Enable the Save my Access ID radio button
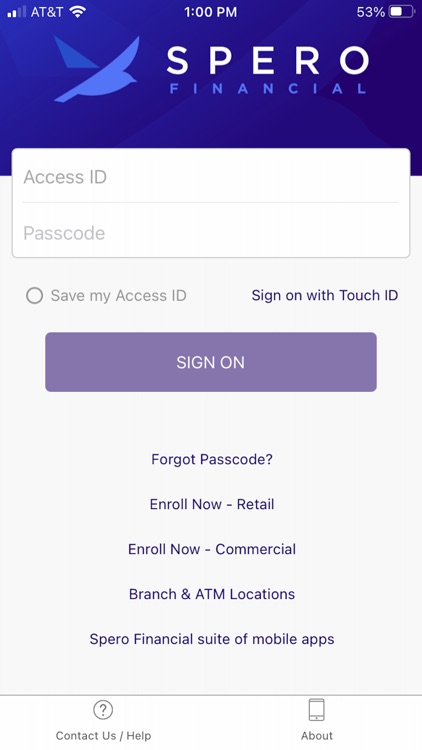Screen dimensions: 422x750 [34, 296]
